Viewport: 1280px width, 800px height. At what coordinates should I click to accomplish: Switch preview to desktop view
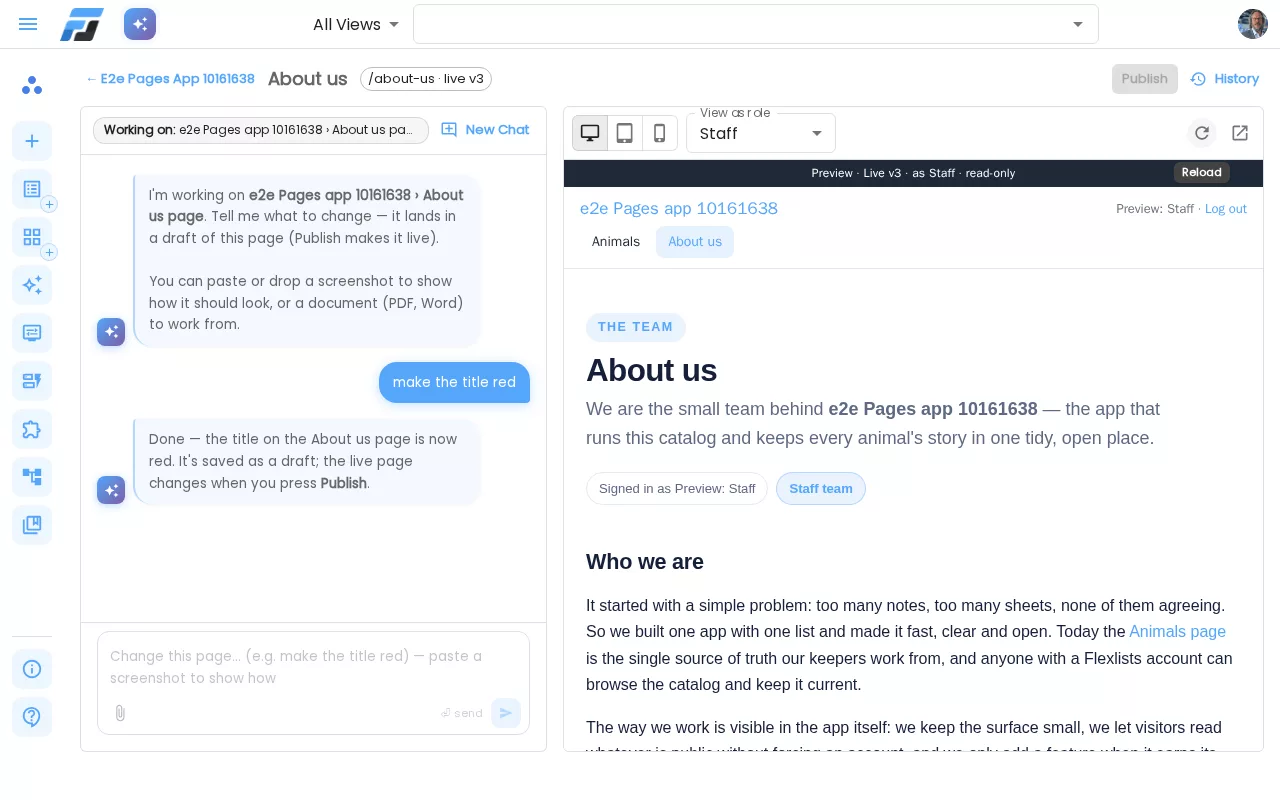tap(590, 133)
